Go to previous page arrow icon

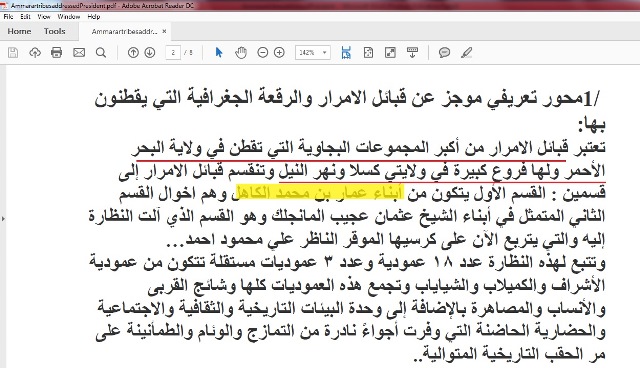tap(133, 53)
